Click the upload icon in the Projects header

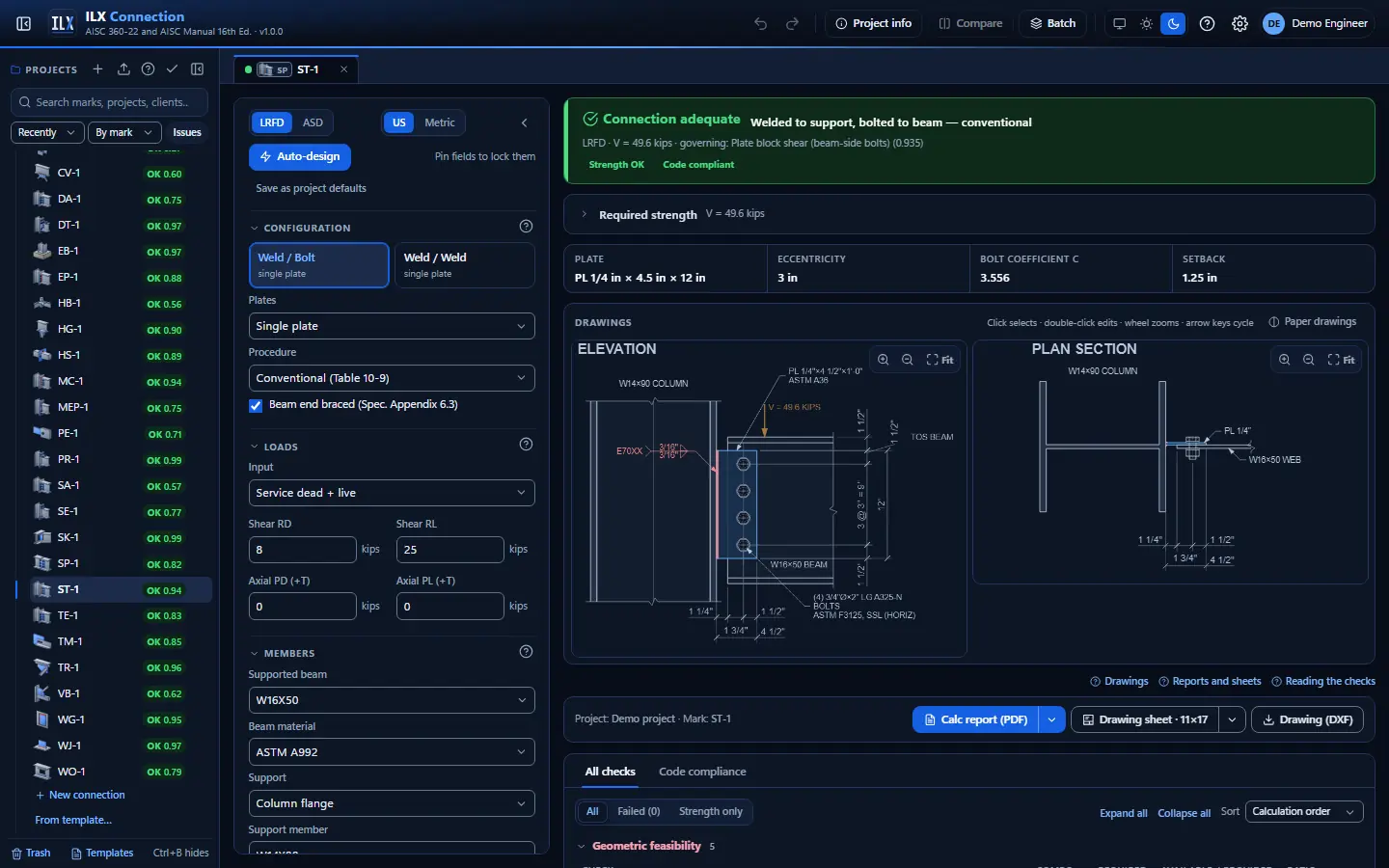click(x=123, y=69)
